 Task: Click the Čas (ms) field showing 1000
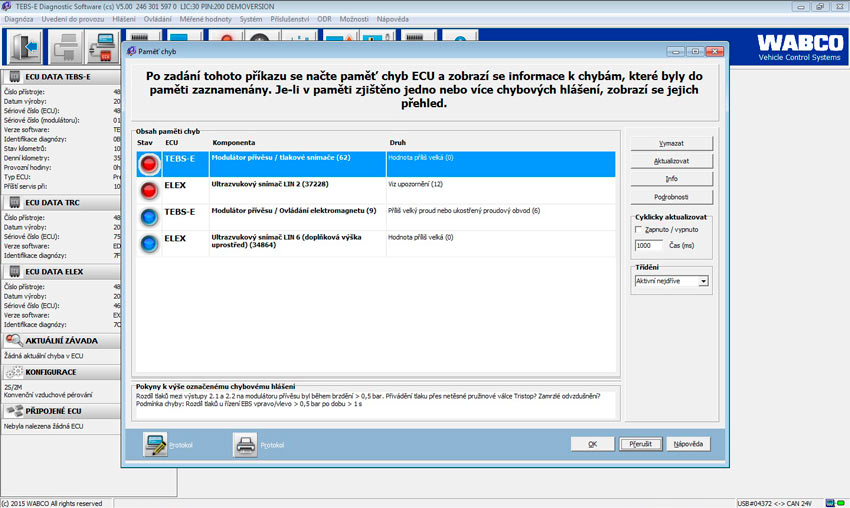point(648,246)
